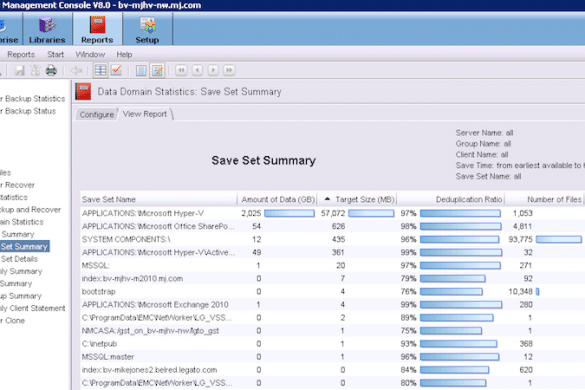Click the 10,348 files value in bootstrap row

pyautogui.click(x=520, y=291)
